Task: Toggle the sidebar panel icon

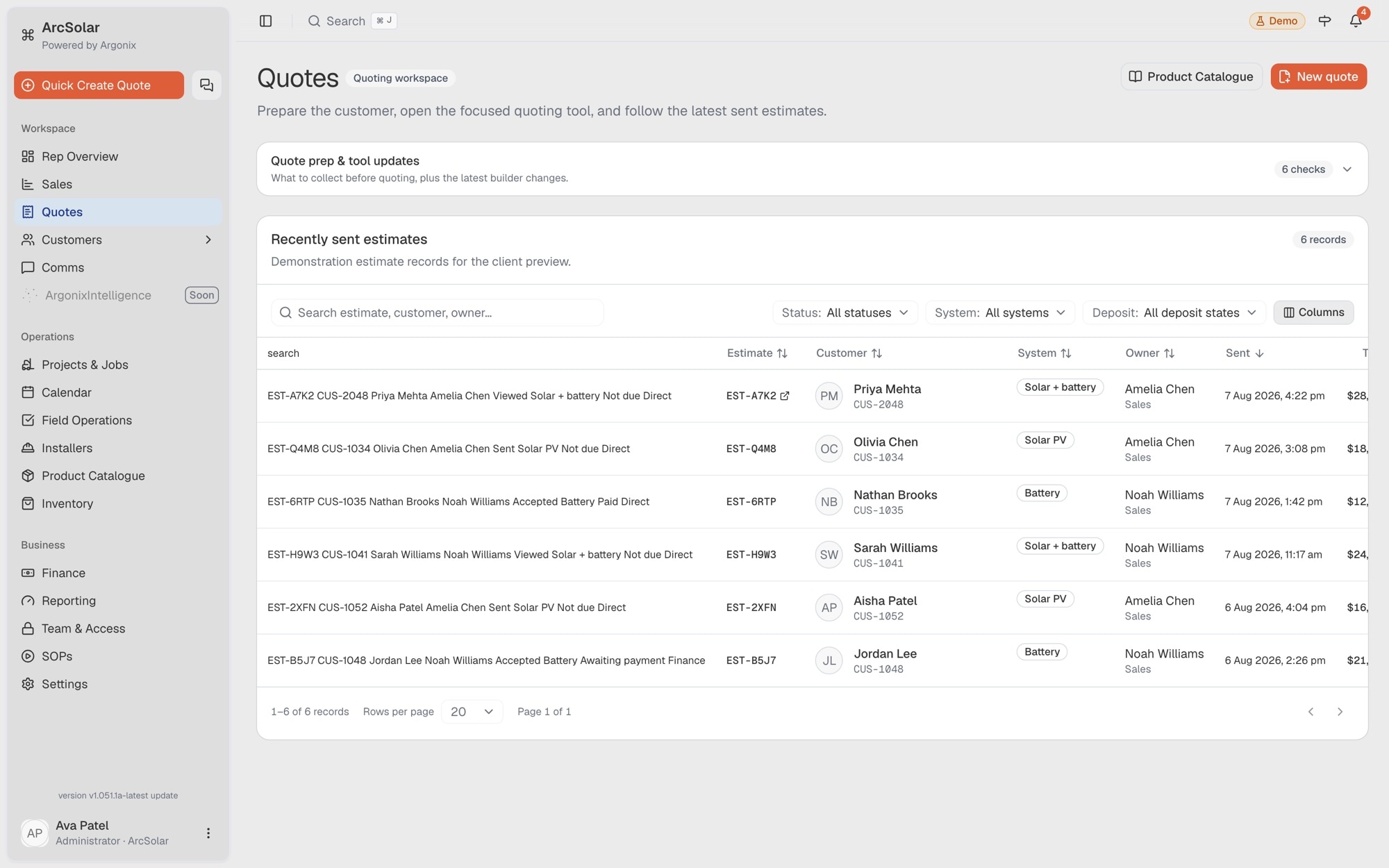Action: click(x=265, y=21)
